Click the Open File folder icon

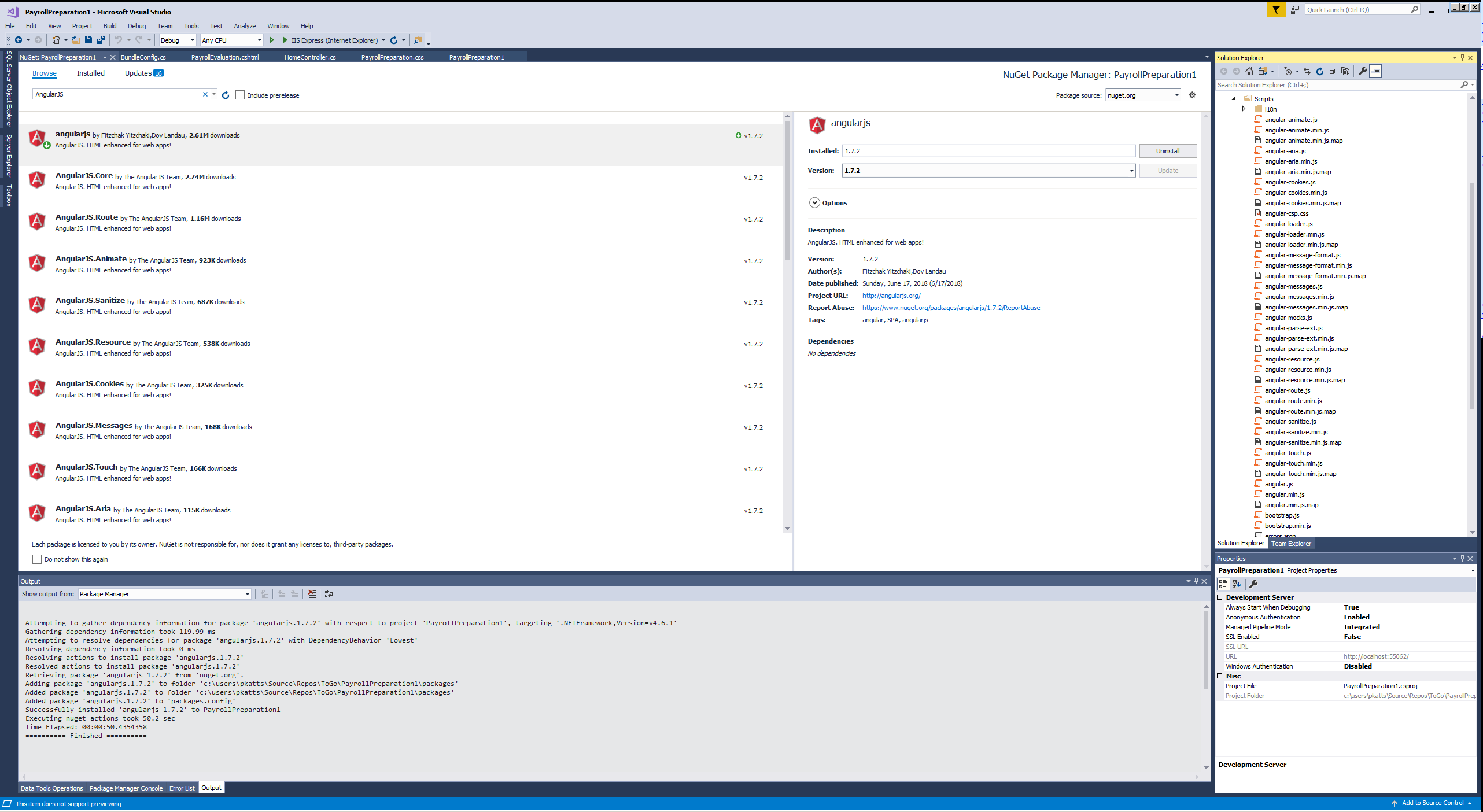coord(75,40)
